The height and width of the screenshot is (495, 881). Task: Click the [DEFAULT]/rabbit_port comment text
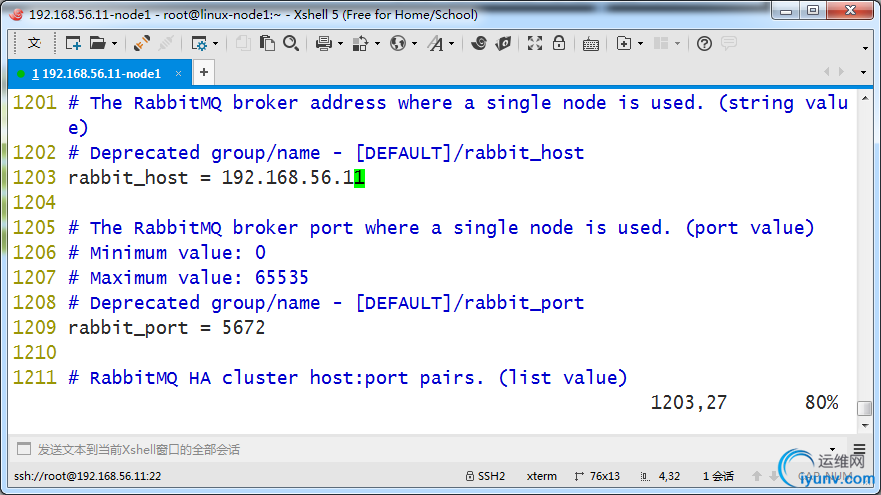pyautogui.click(x=470, y=303)
